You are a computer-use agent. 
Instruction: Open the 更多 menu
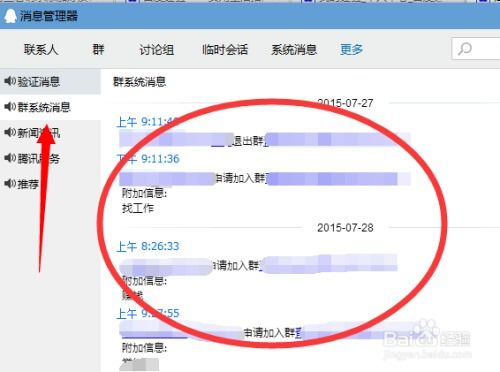tap(351, 50)
